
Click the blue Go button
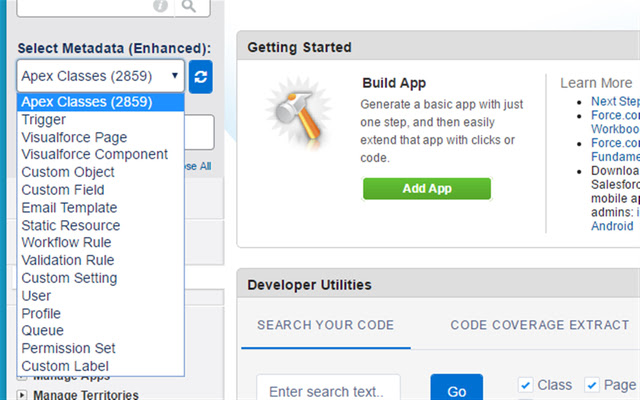pyautogui.click(x=456, y=390)
